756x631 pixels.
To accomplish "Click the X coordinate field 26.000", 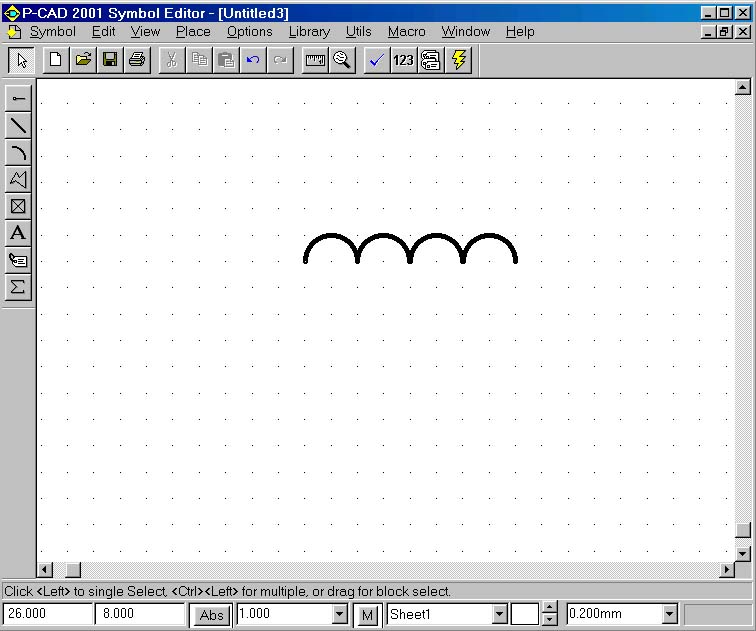I will click(x=48, y=614).
